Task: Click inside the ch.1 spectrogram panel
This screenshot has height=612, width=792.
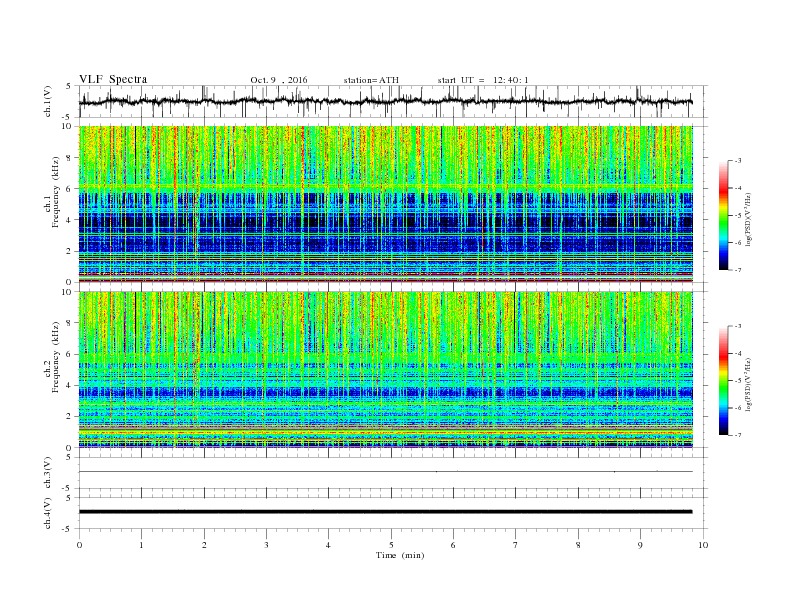Action: pyautogui.click(x=385, y=204)
